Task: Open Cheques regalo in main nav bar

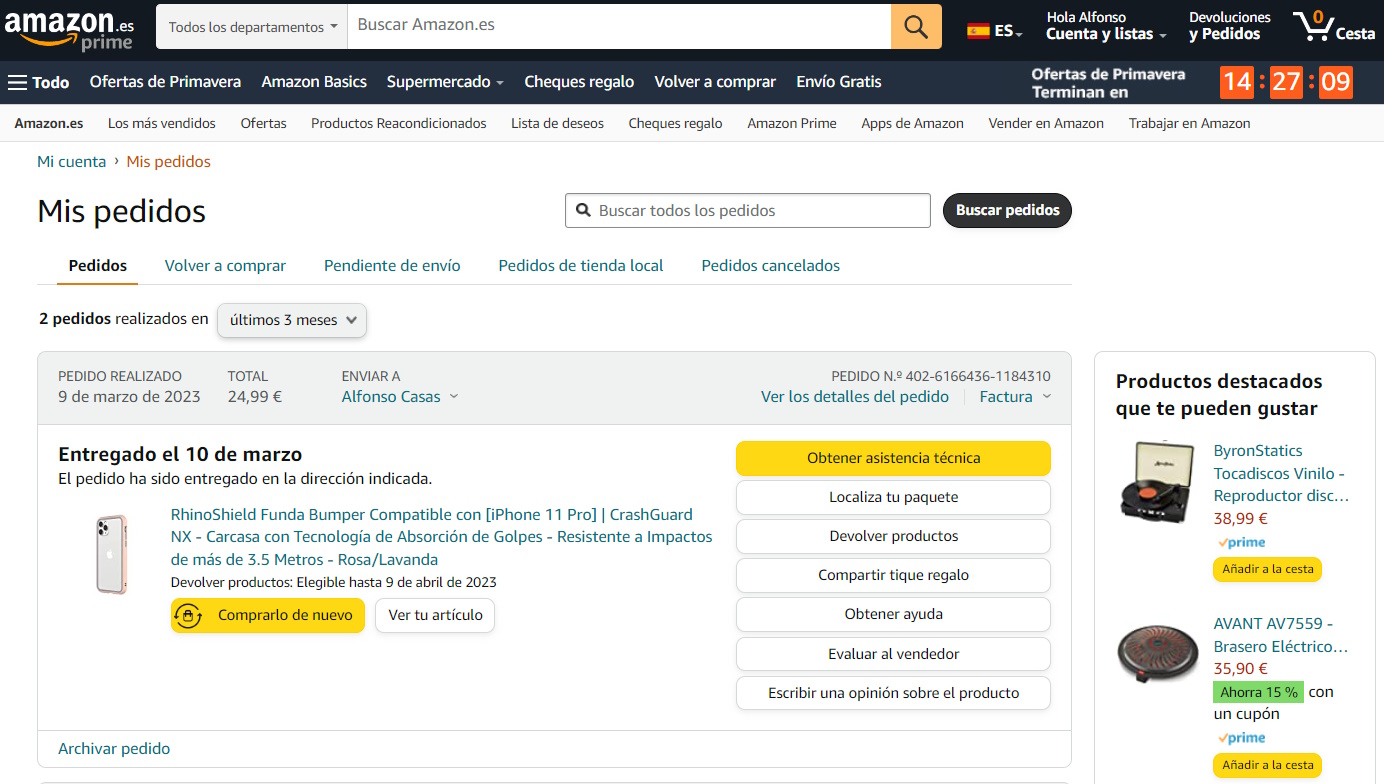Action: [579, 82]
